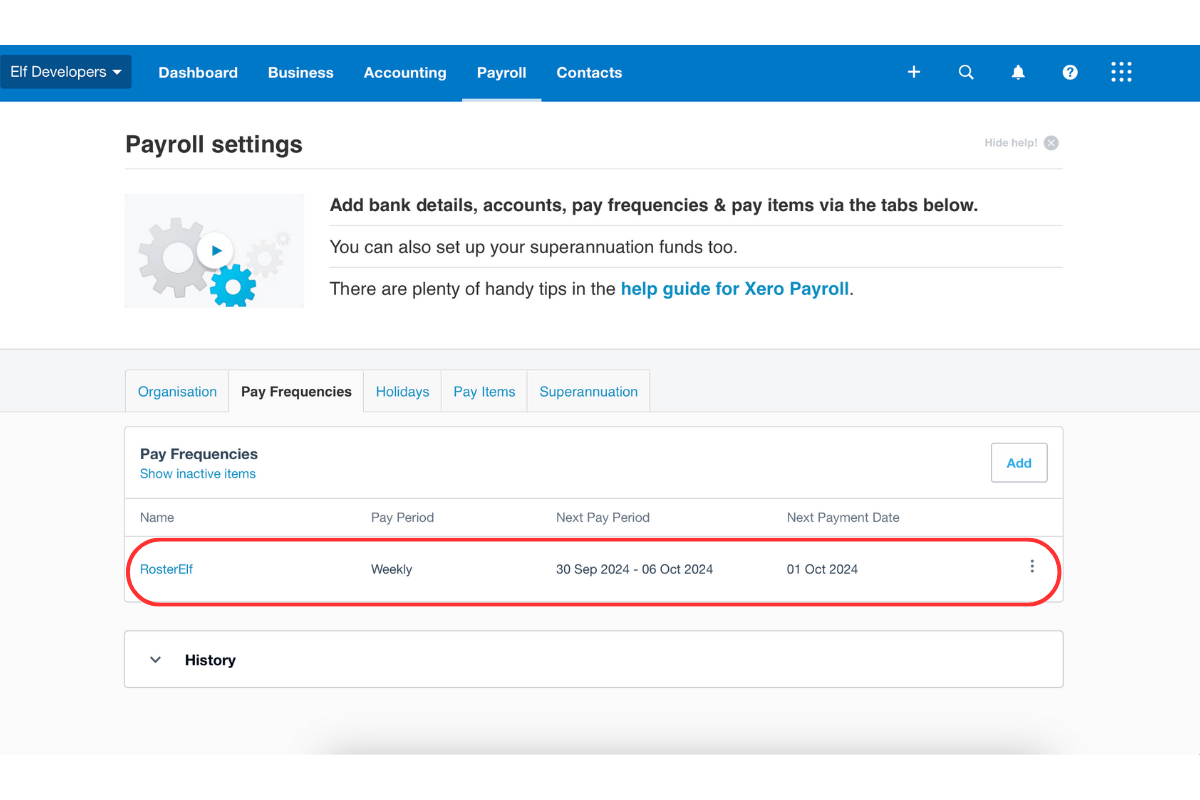
Task: Open notifications via the bell icon
Action: click(x=1018, y=72)
